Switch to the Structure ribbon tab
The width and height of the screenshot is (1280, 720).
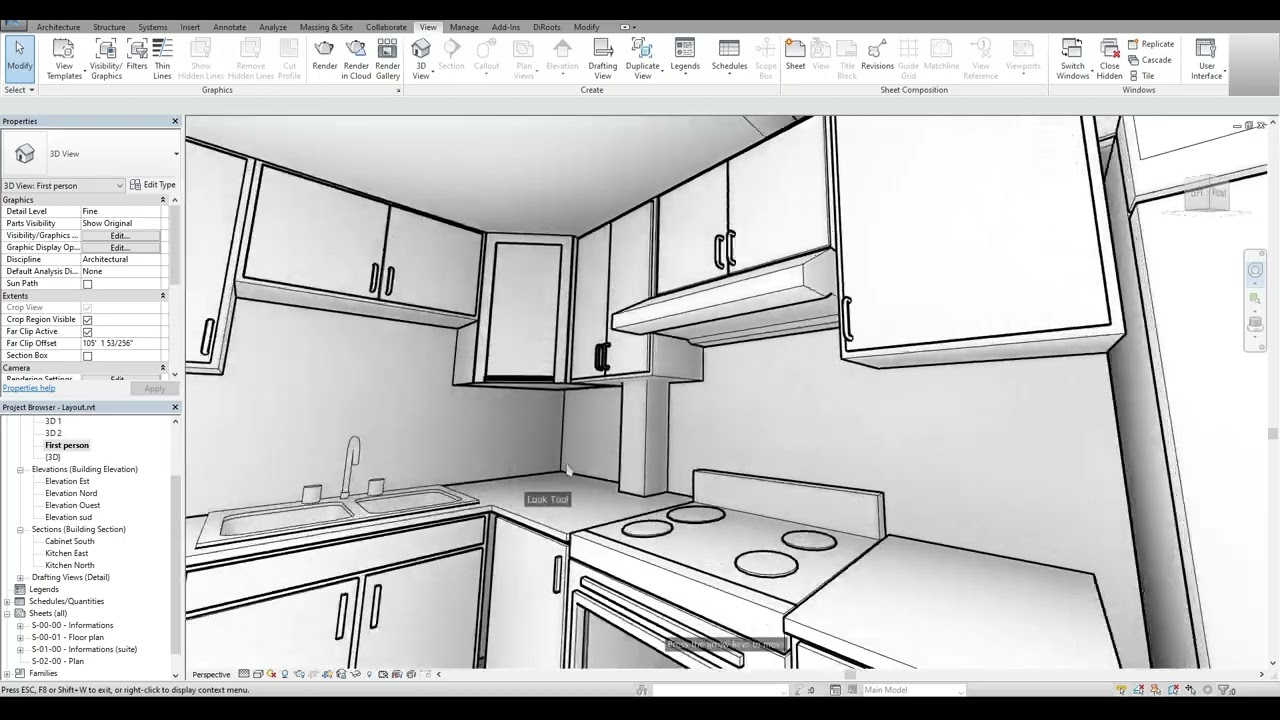pyautogui.click(x=109, y=27)
